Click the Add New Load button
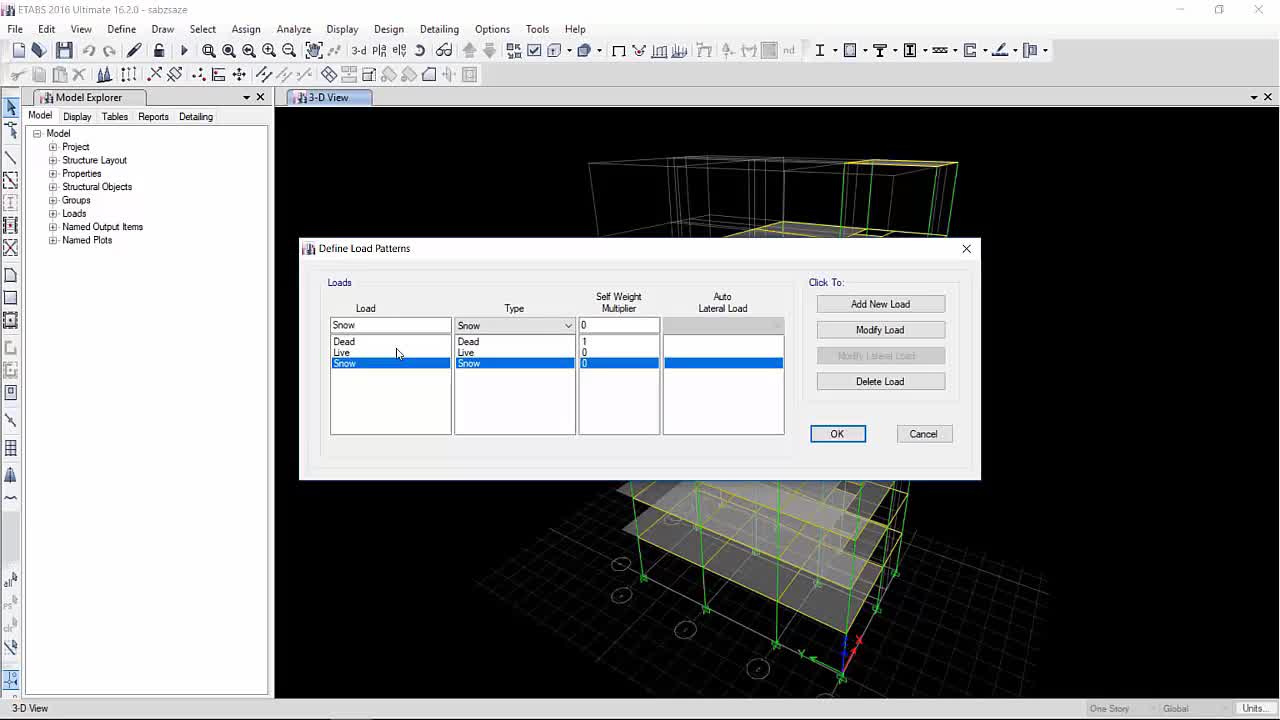Viewport: 1280px width, 720px height. [x=880, y=304]
